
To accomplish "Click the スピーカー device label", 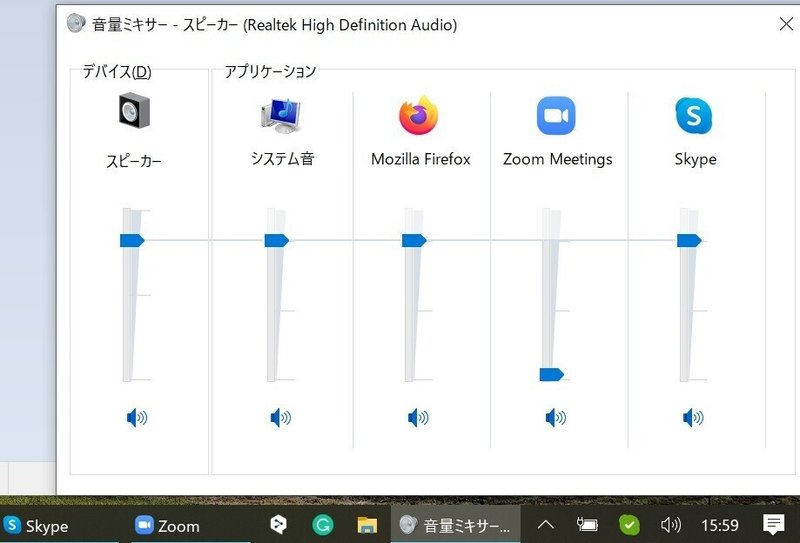I will click(x=134, y=161).
